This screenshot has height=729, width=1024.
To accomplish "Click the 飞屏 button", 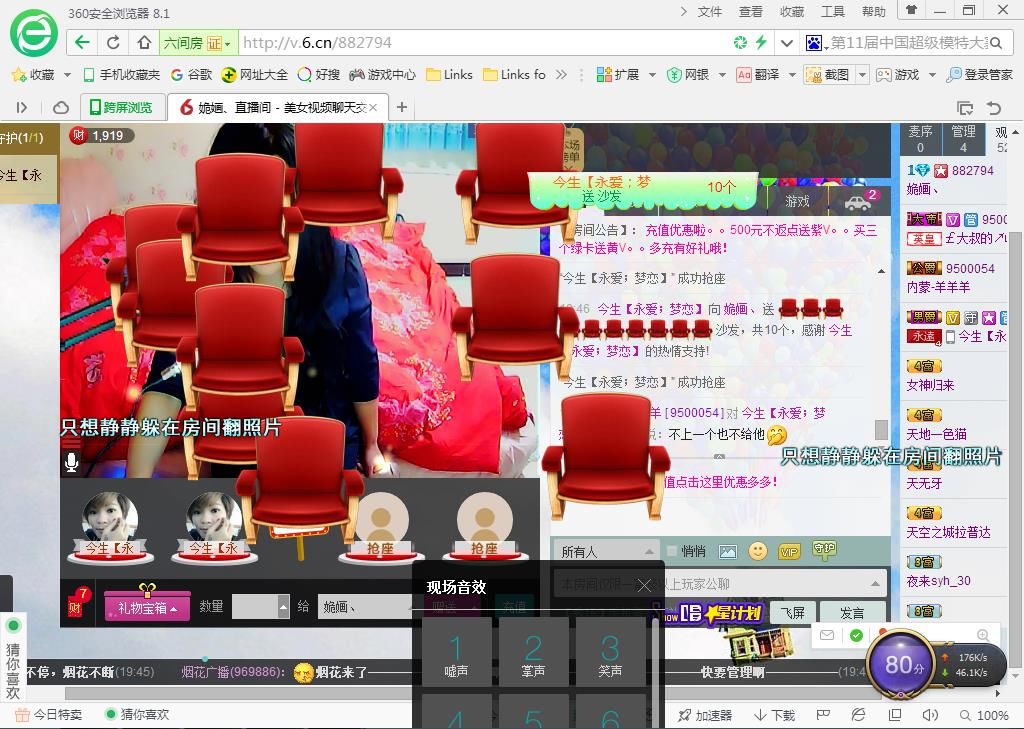I will pyautogui.click(x=793, y=613).
